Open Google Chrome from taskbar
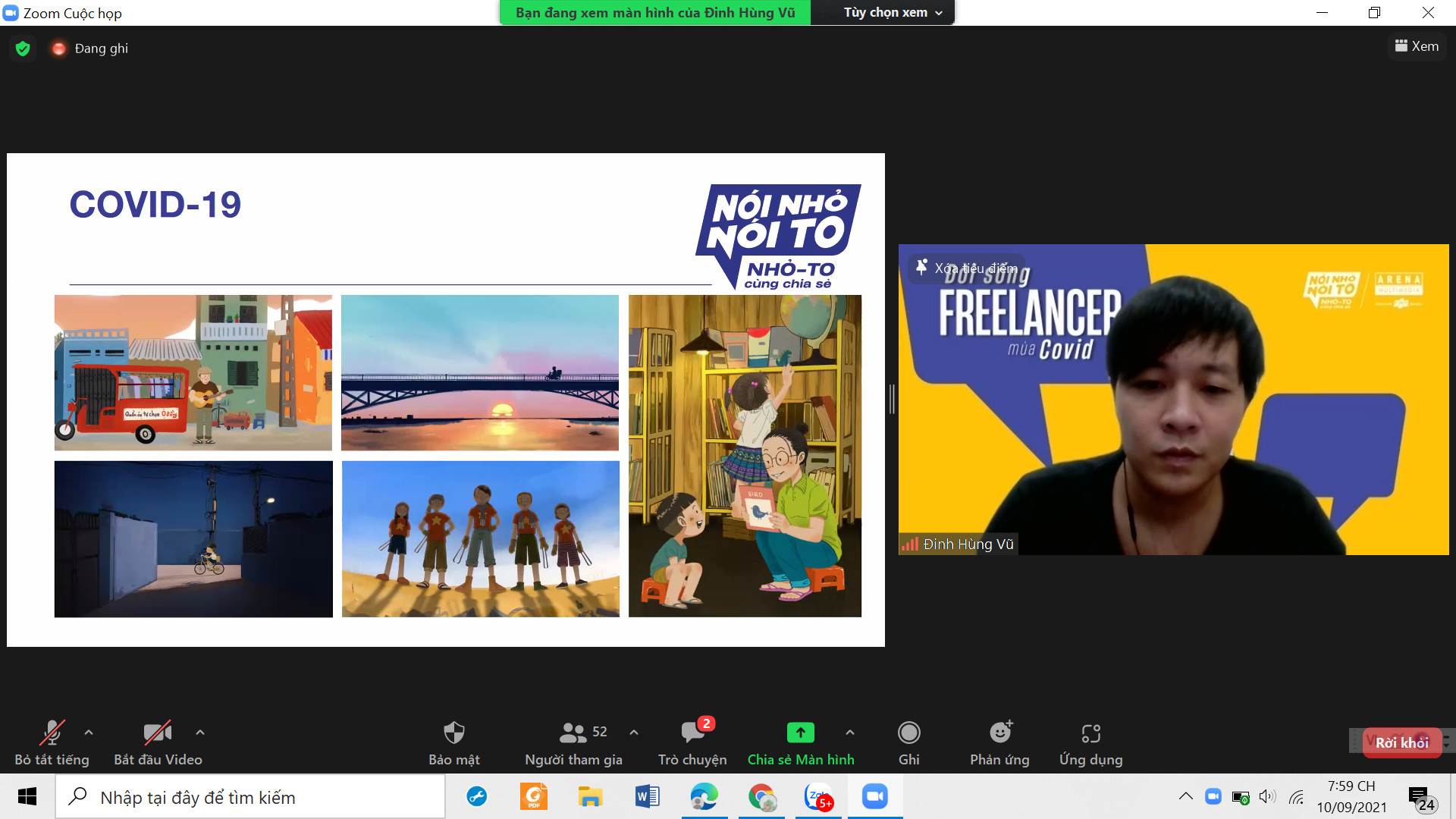The height and width of the screenshot is (819, 1456). click(761, 796)
